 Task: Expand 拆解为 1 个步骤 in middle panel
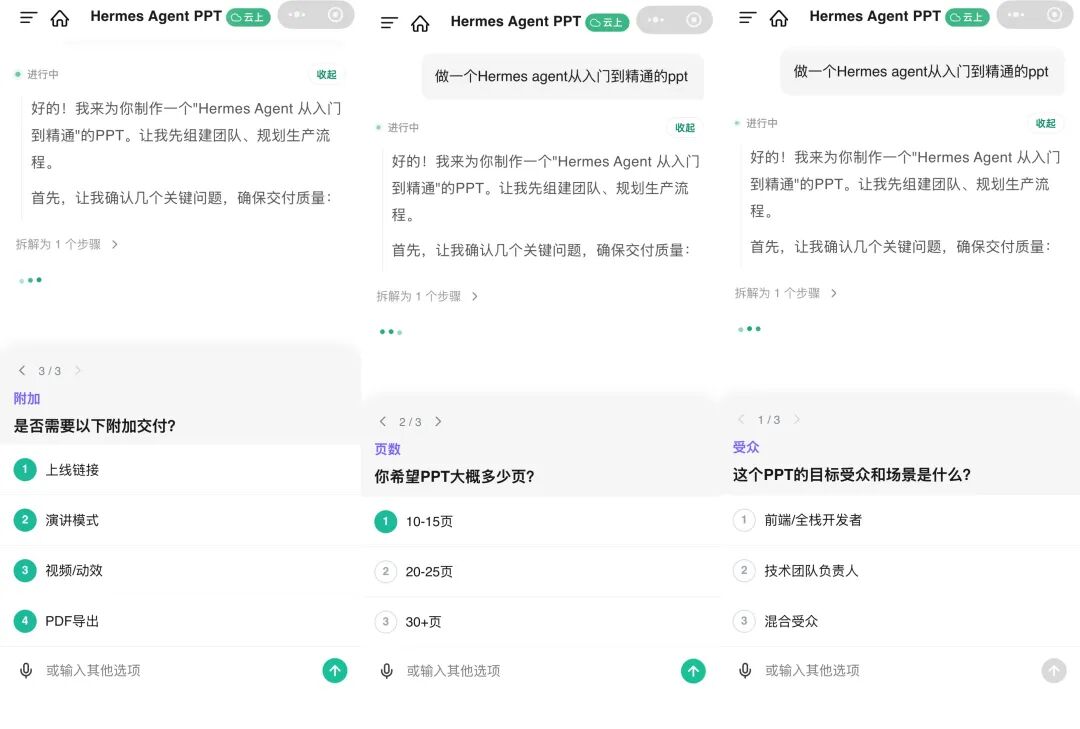[427, 296]
